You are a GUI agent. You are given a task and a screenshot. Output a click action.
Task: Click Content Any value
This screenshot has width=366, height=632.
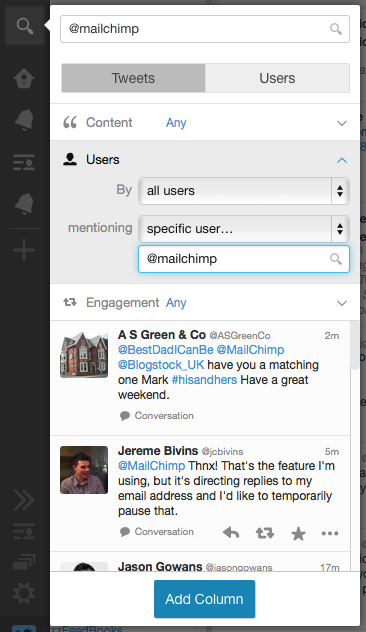(176, 123)
